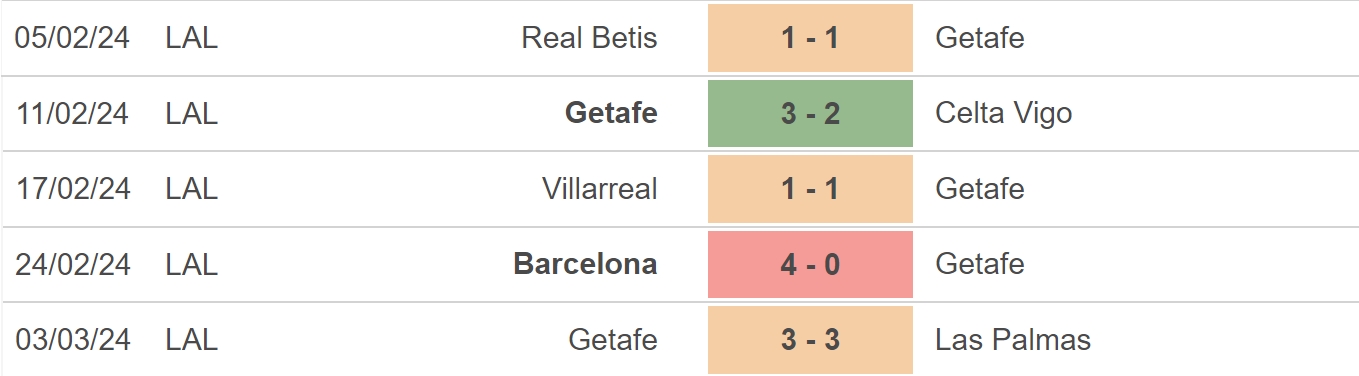
Task: Select the 17/02/24 match date
Action: click(73, 188)
